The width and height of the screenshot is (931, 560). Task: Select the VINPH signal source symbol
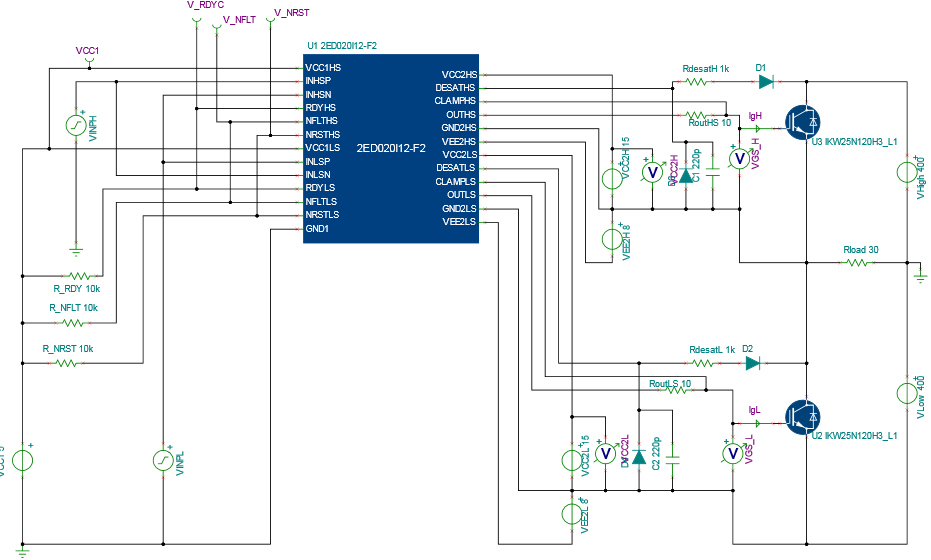pyautogui.click(x=76, y=125)
